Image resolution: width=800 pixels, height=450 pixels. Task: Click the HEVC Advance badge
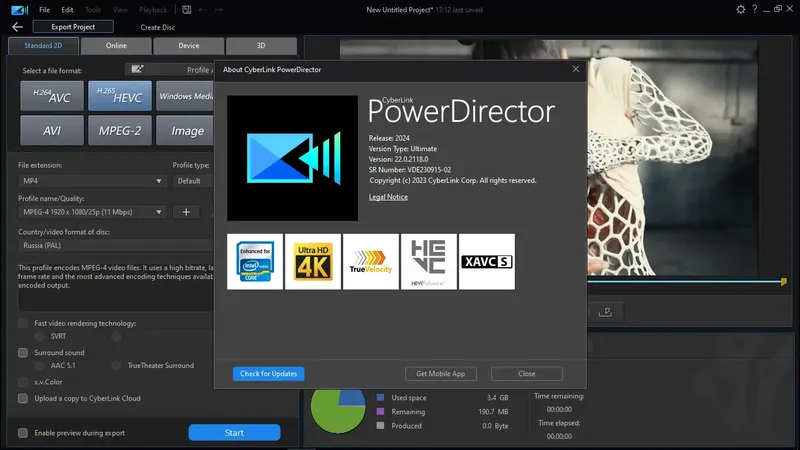(429, 262)
